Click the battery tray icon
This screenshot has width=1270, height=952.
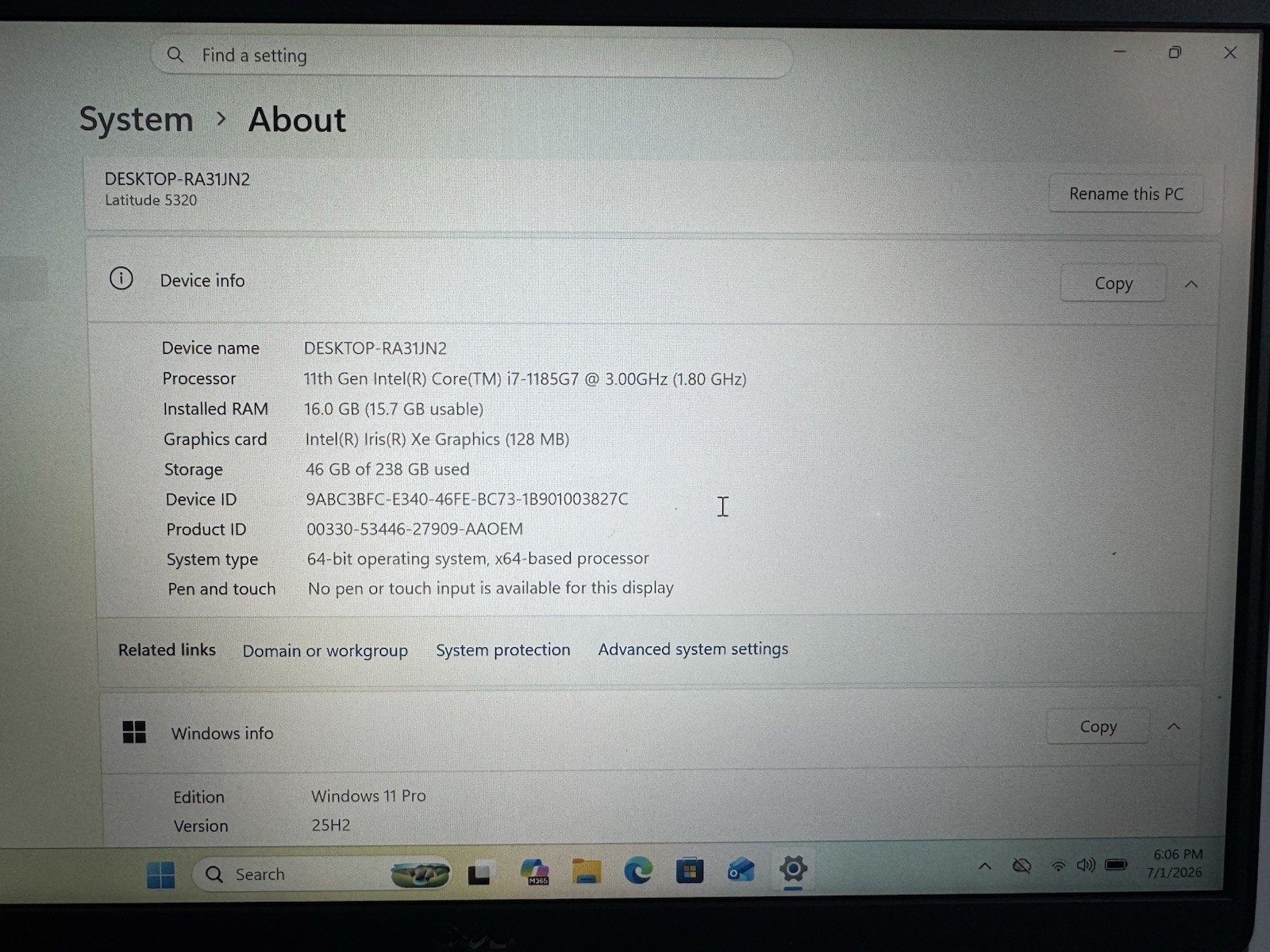click(1116, 864)
